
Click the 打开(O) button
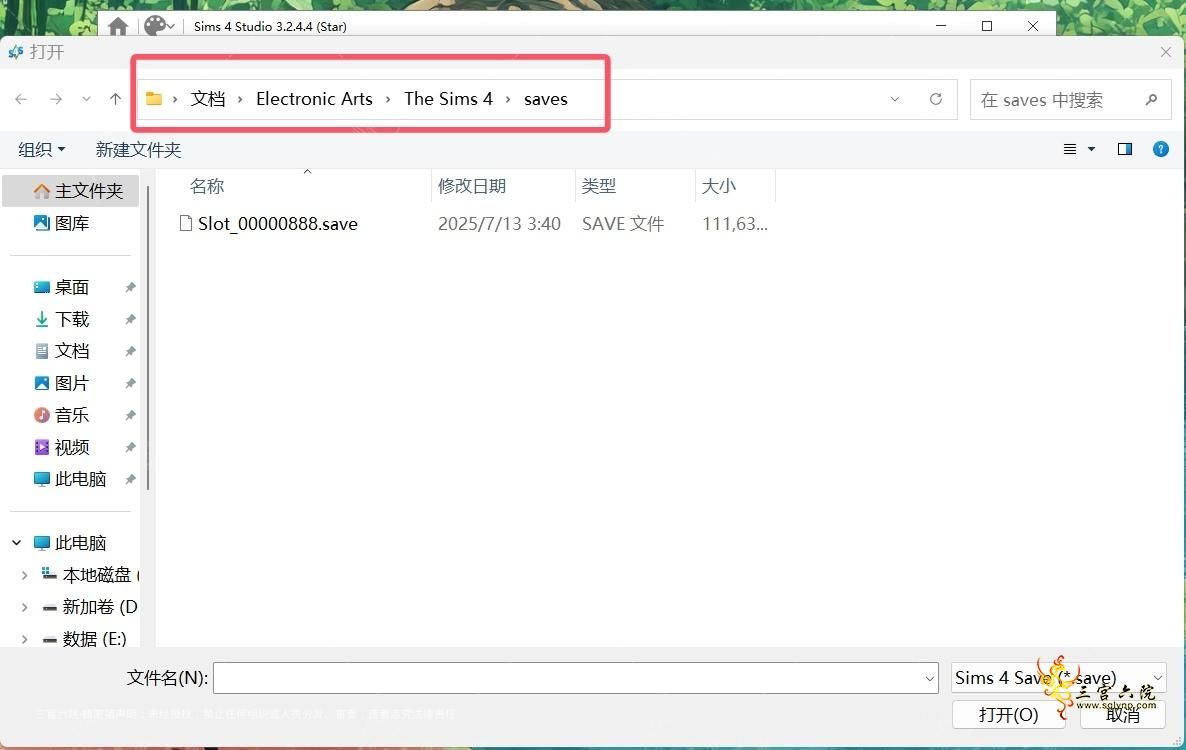[1008, 714]
